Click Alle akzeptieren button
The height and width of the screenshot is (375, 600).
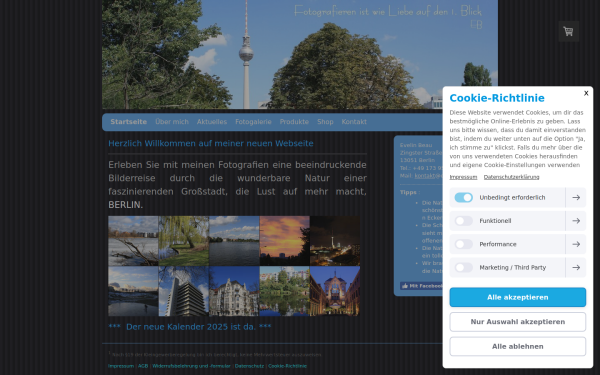pyautogui.click(x=517, y=297)
